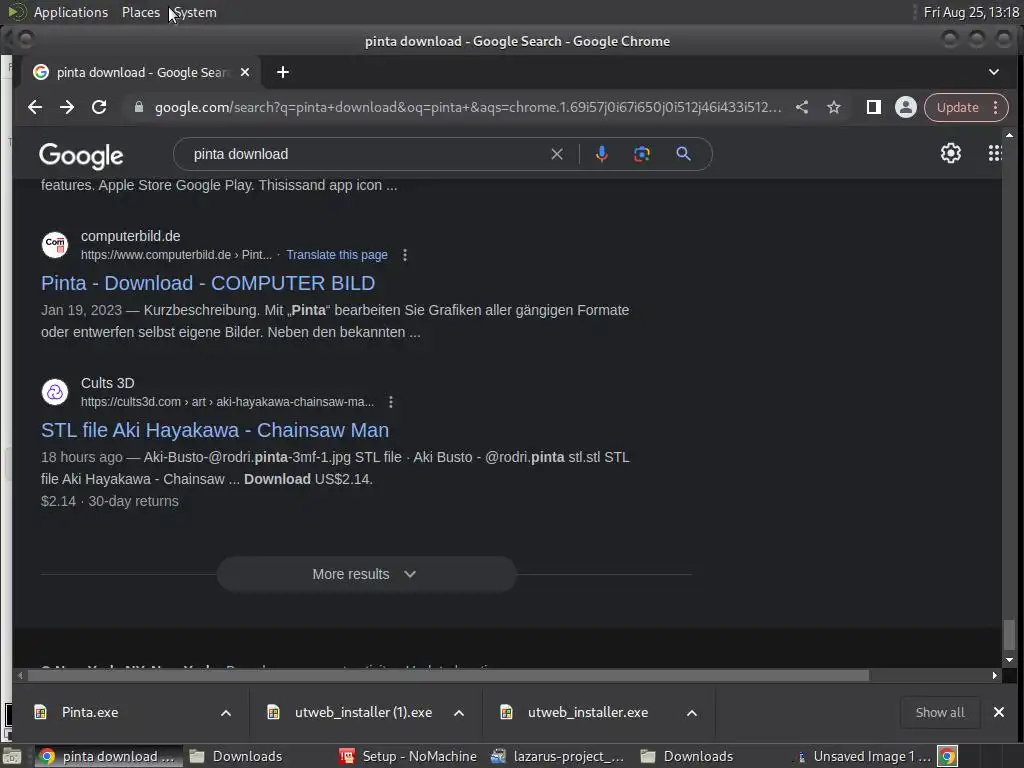
Task: Open a new Chrome tab
Action: [283, 72]
